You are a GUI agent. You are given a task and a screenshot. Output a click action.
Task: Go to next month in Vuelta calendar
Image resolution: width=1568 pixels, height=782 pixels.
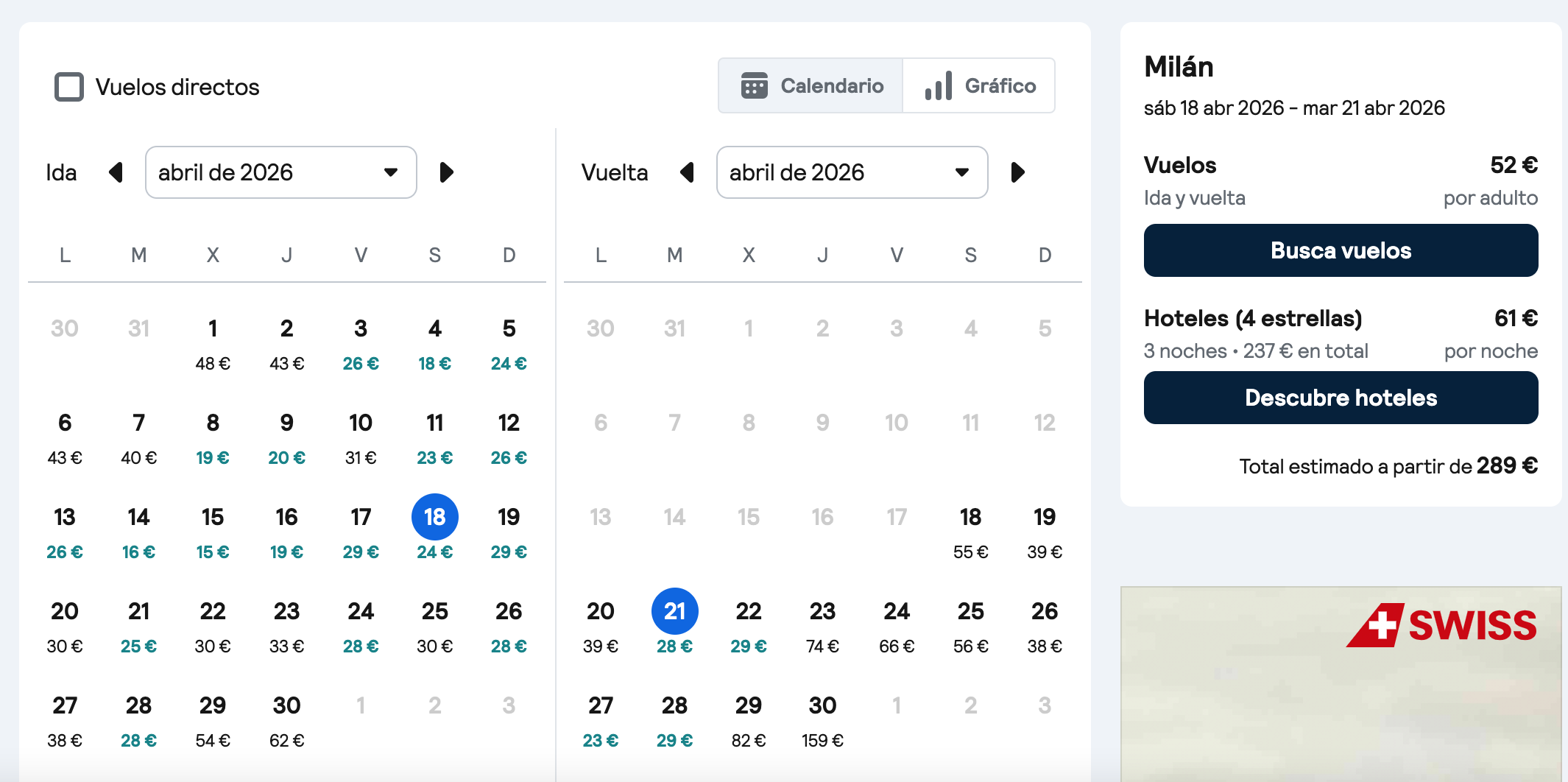pyautogui.click(x=1017, y=172)
